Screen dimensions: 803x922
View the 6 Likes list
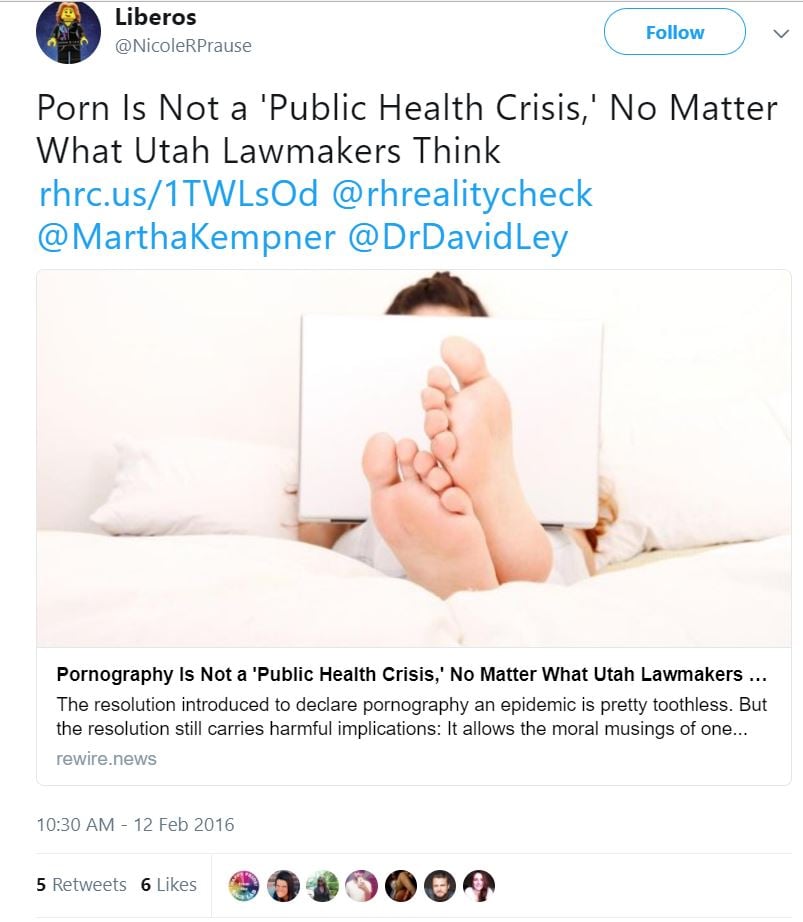[169, 884]
